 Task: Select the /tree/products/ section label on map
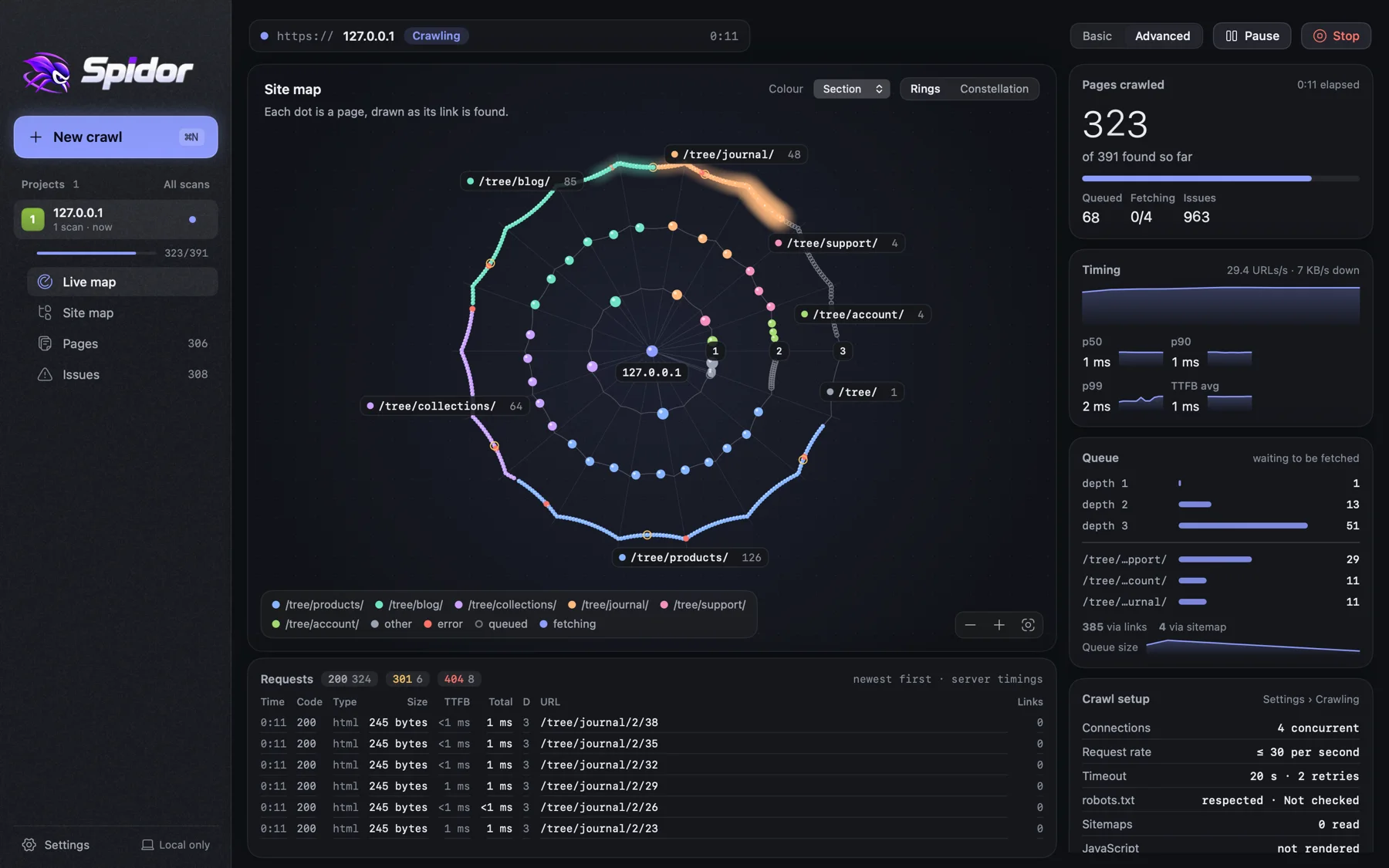(x=690, y=557)
